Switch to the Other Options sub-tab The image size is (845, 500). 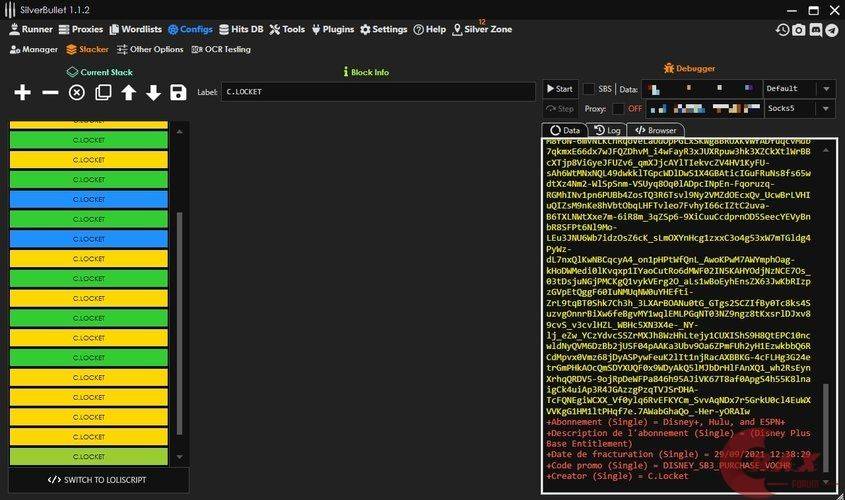click(x=150, y=50)
